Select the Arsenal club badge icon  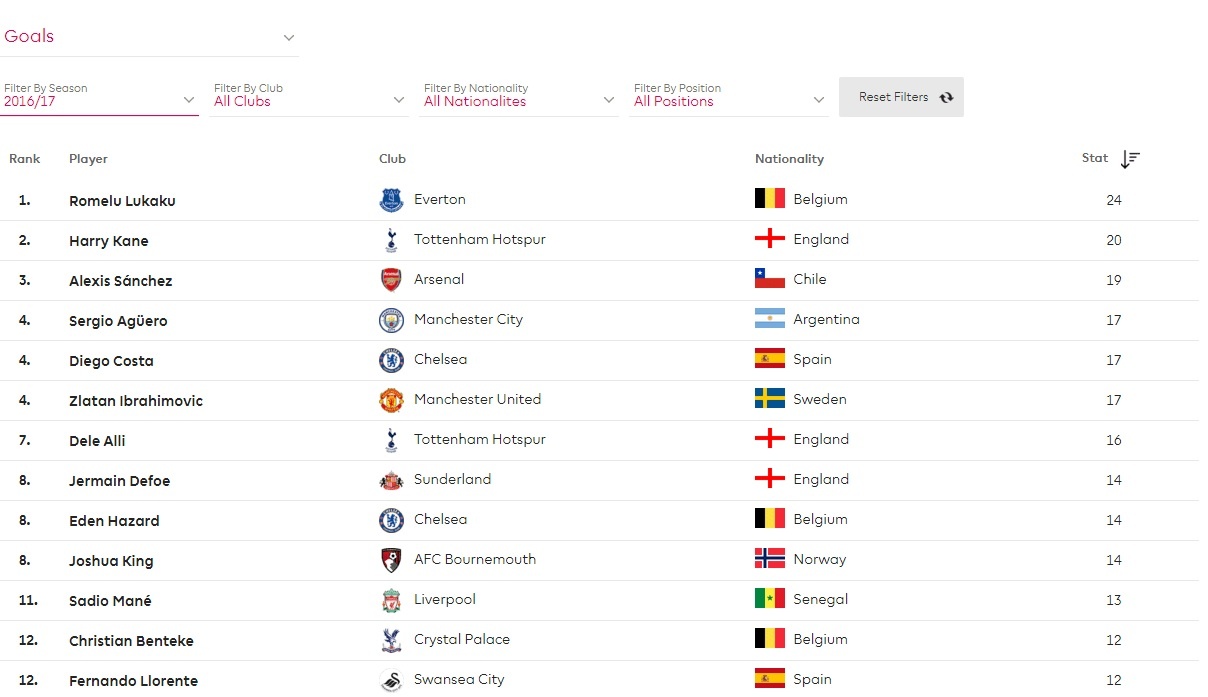(x=390, y=278)
